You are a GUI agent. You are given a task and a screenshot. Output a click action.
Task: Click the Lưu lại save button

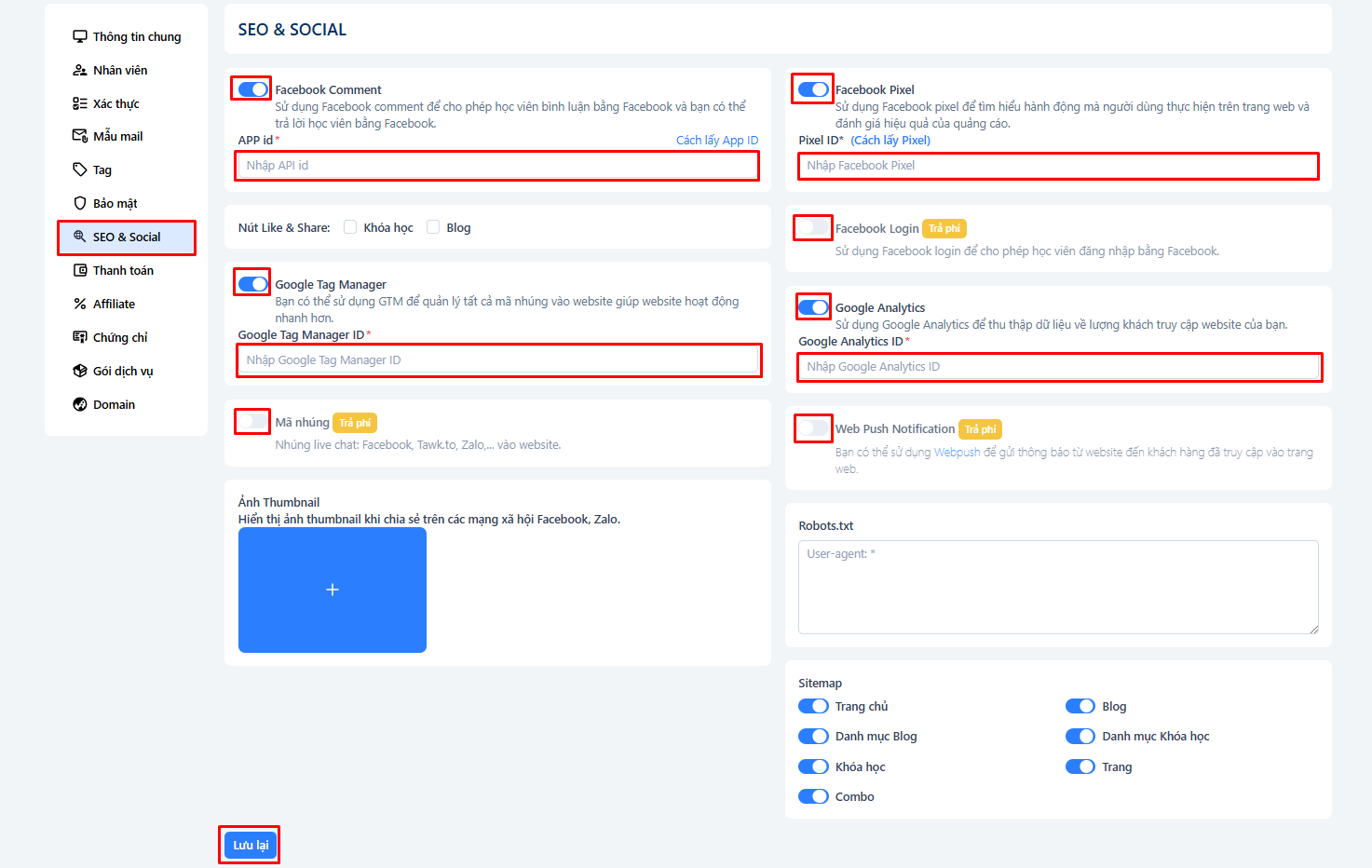pos(251,845)
